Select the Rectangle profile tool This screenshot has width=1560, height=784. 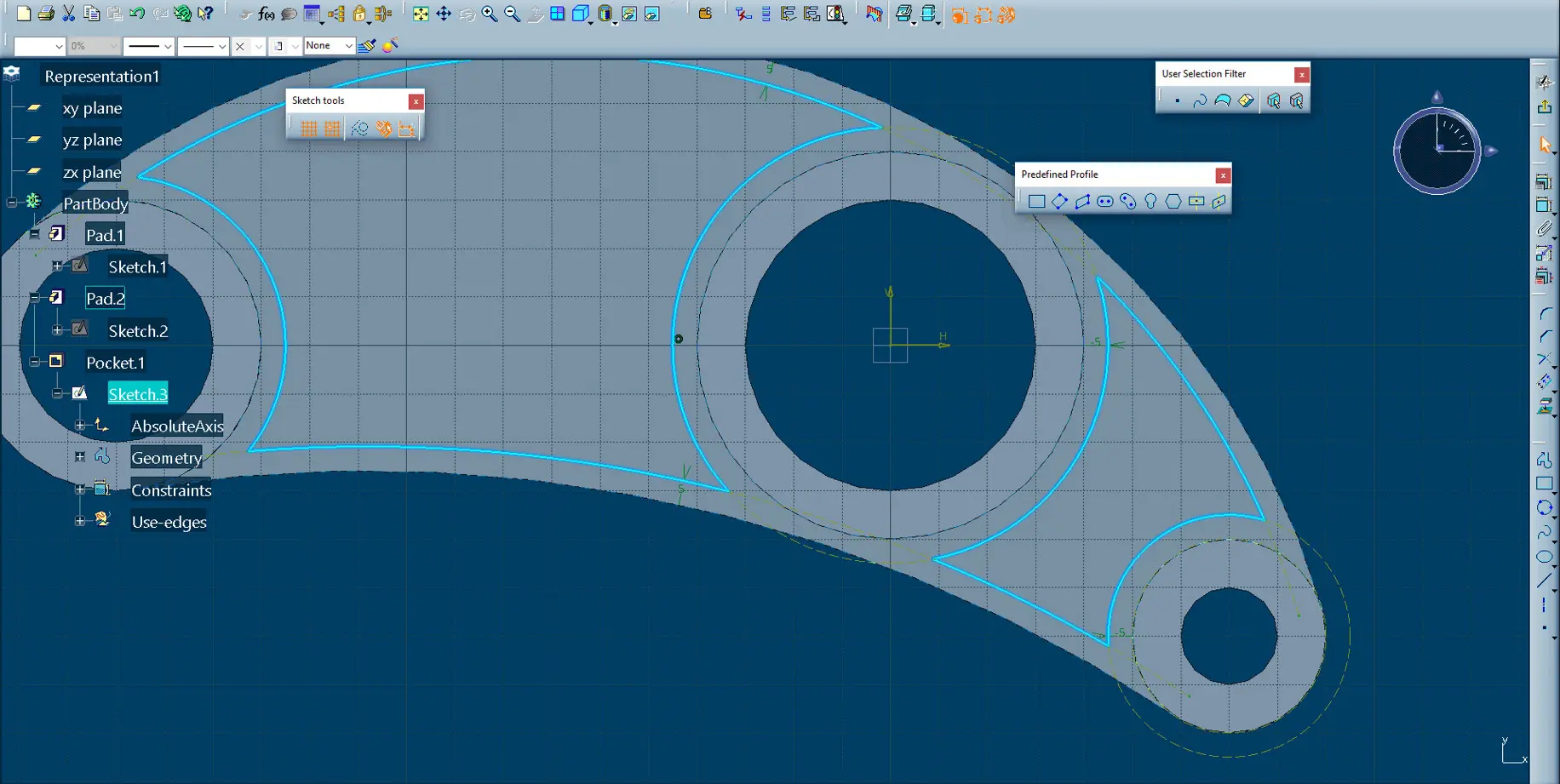(1036, 202)
